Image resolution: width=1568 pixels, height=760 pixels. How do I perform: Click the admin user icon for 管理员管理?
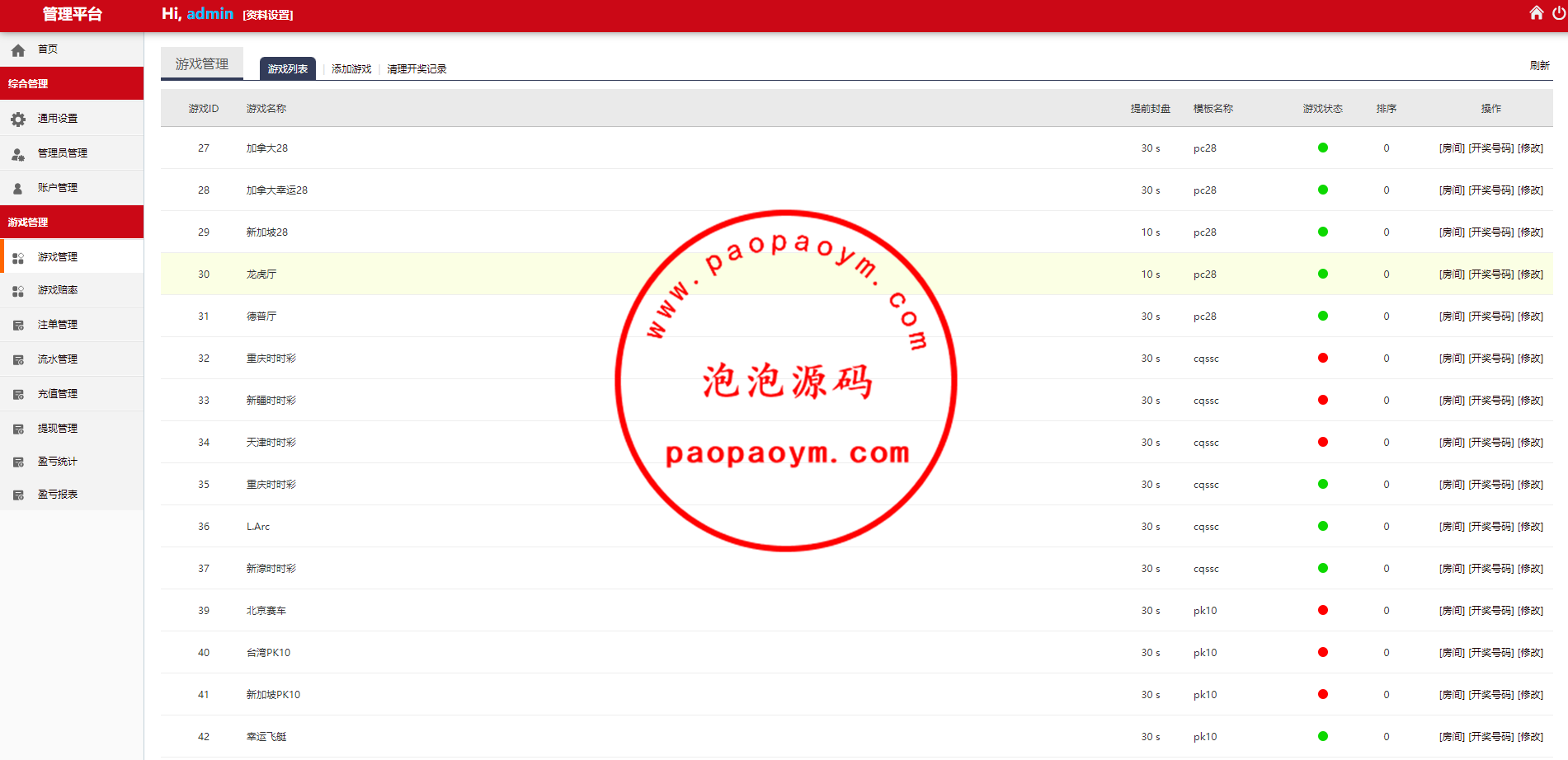tap(18, 154)
